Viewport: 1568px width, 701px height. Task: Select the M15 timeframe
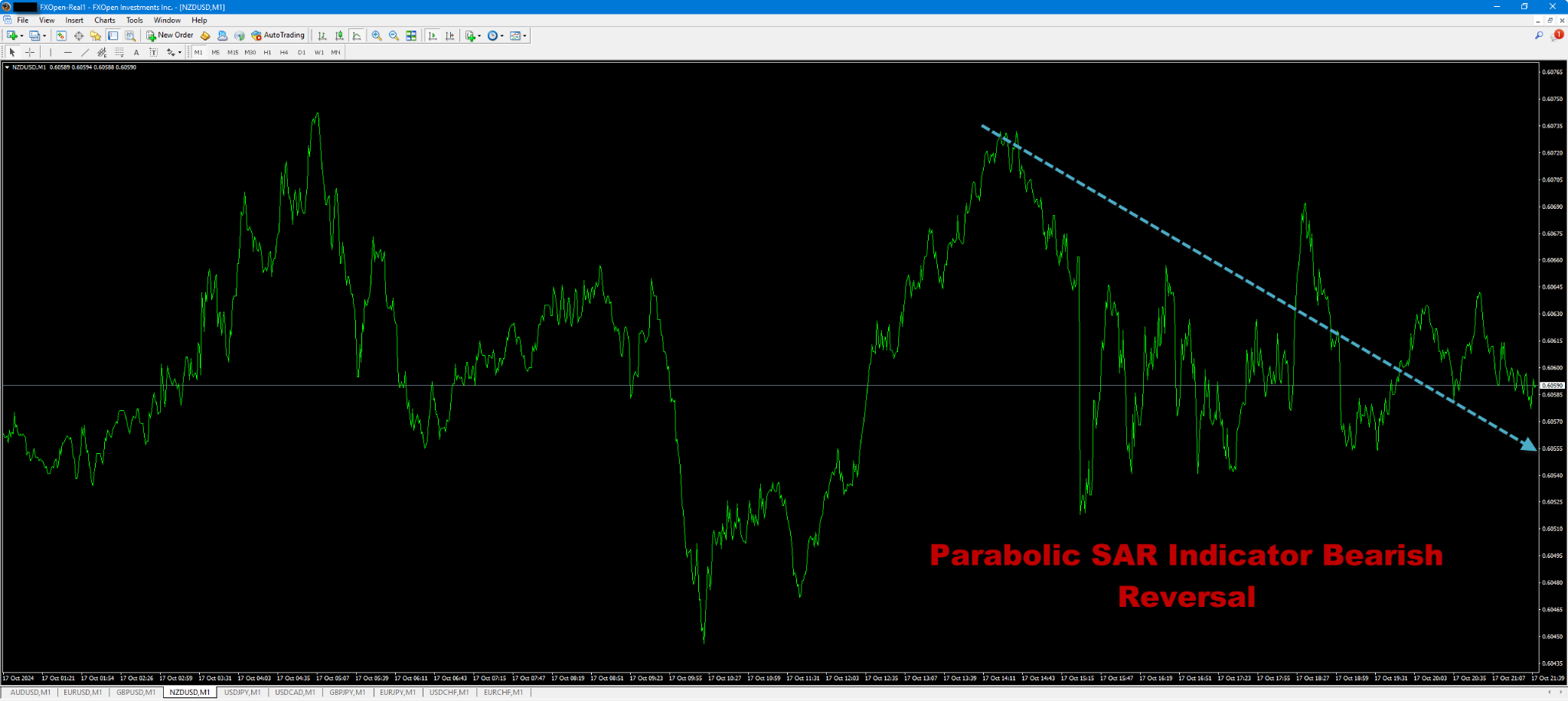[x=233, y=52]
